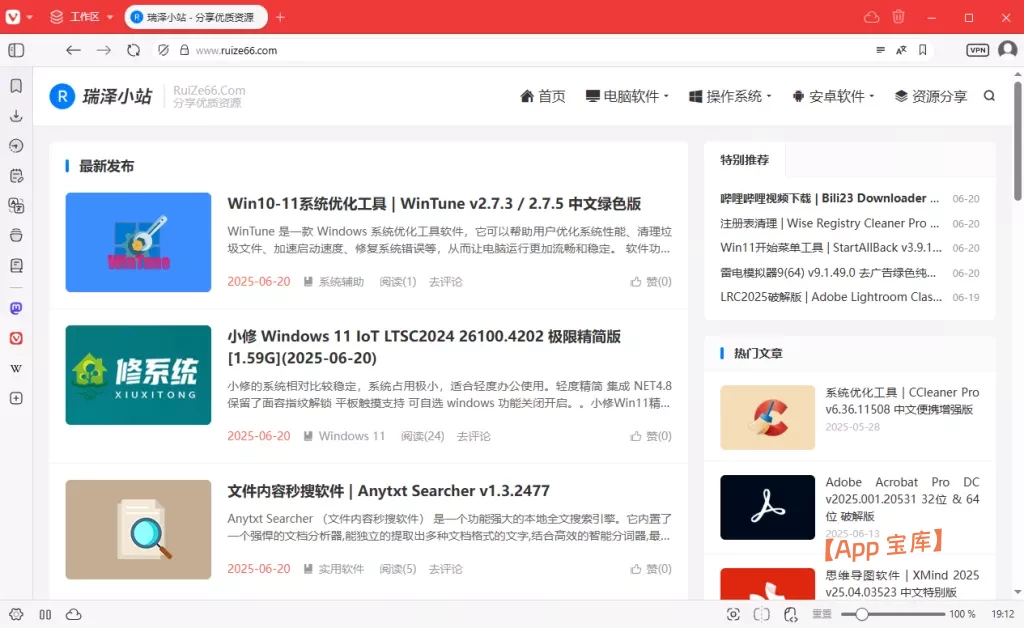Pause page animations from the status bar
The height and width of the screenshot is (628, 1024).
[x=45, y=615]
